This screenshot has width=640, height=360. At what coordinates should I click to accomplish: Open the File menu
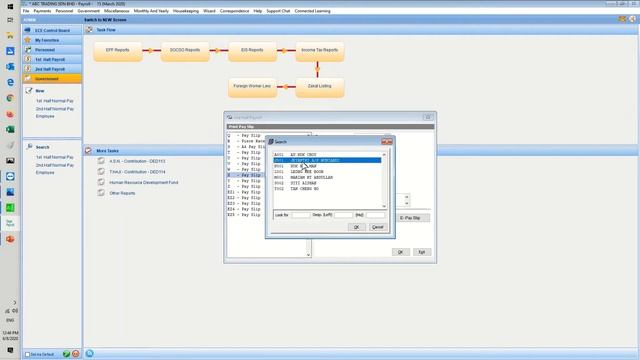26,11
